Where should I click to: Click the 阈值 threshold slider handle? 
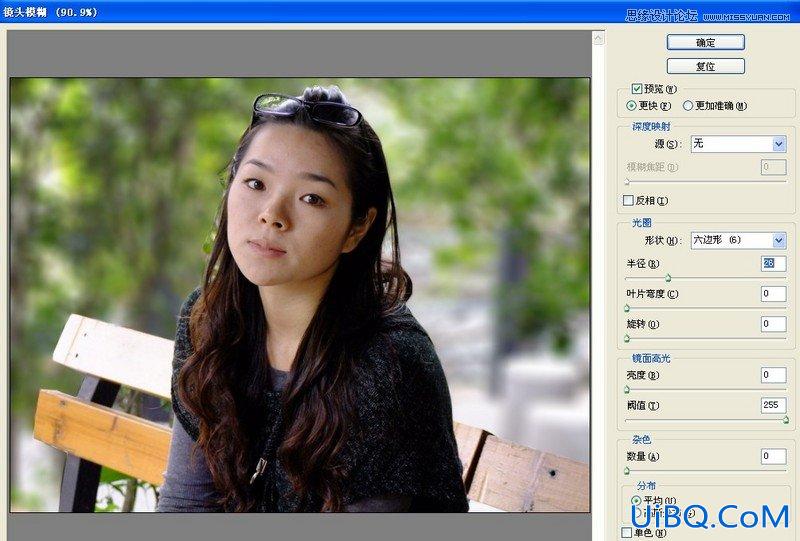[786, 420]
